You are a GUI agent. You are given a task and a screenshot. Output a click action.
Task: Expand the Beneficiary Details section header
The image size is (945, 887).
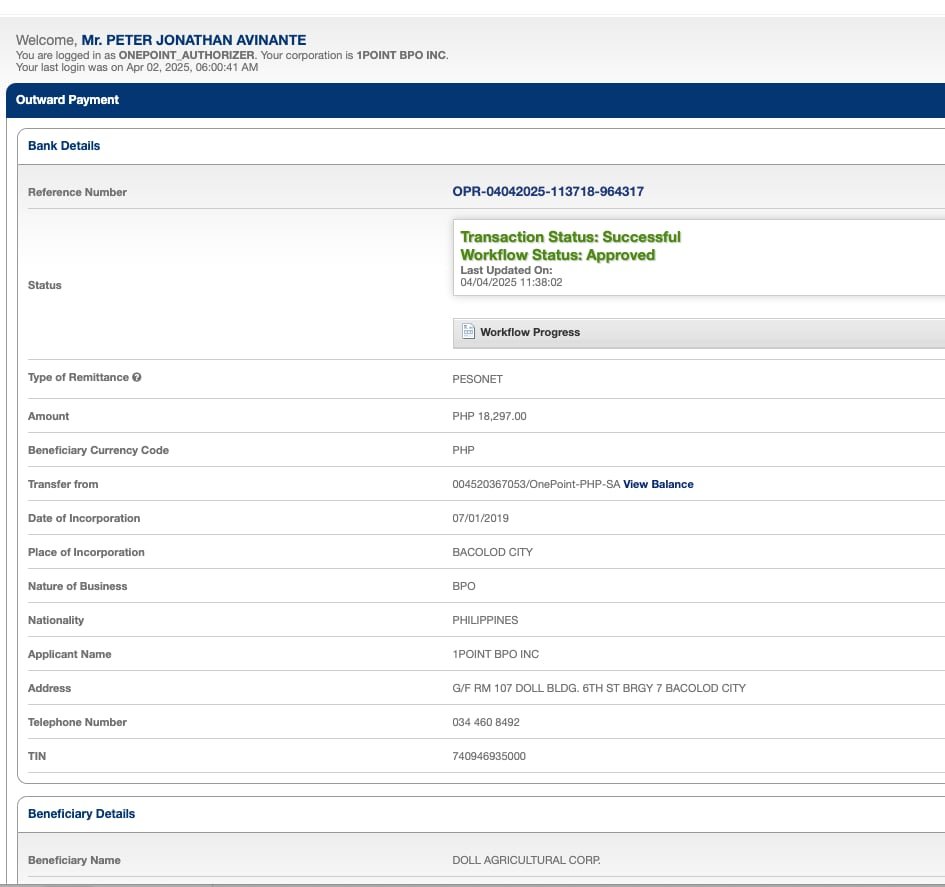pyautogui.click(x=81, y=814)
